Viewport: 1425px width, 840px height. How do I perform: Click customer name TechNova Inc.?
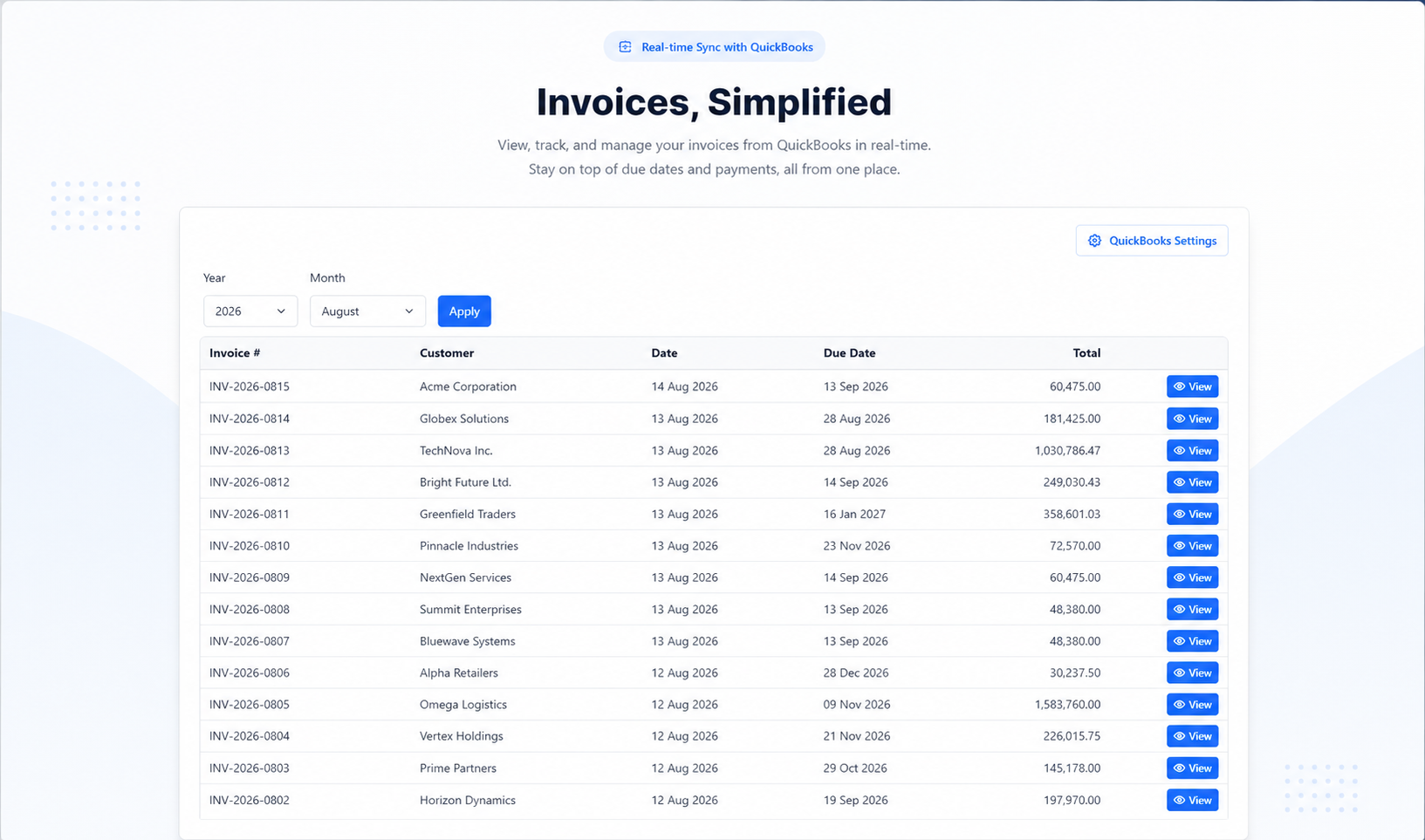click(x=456, y=451)
